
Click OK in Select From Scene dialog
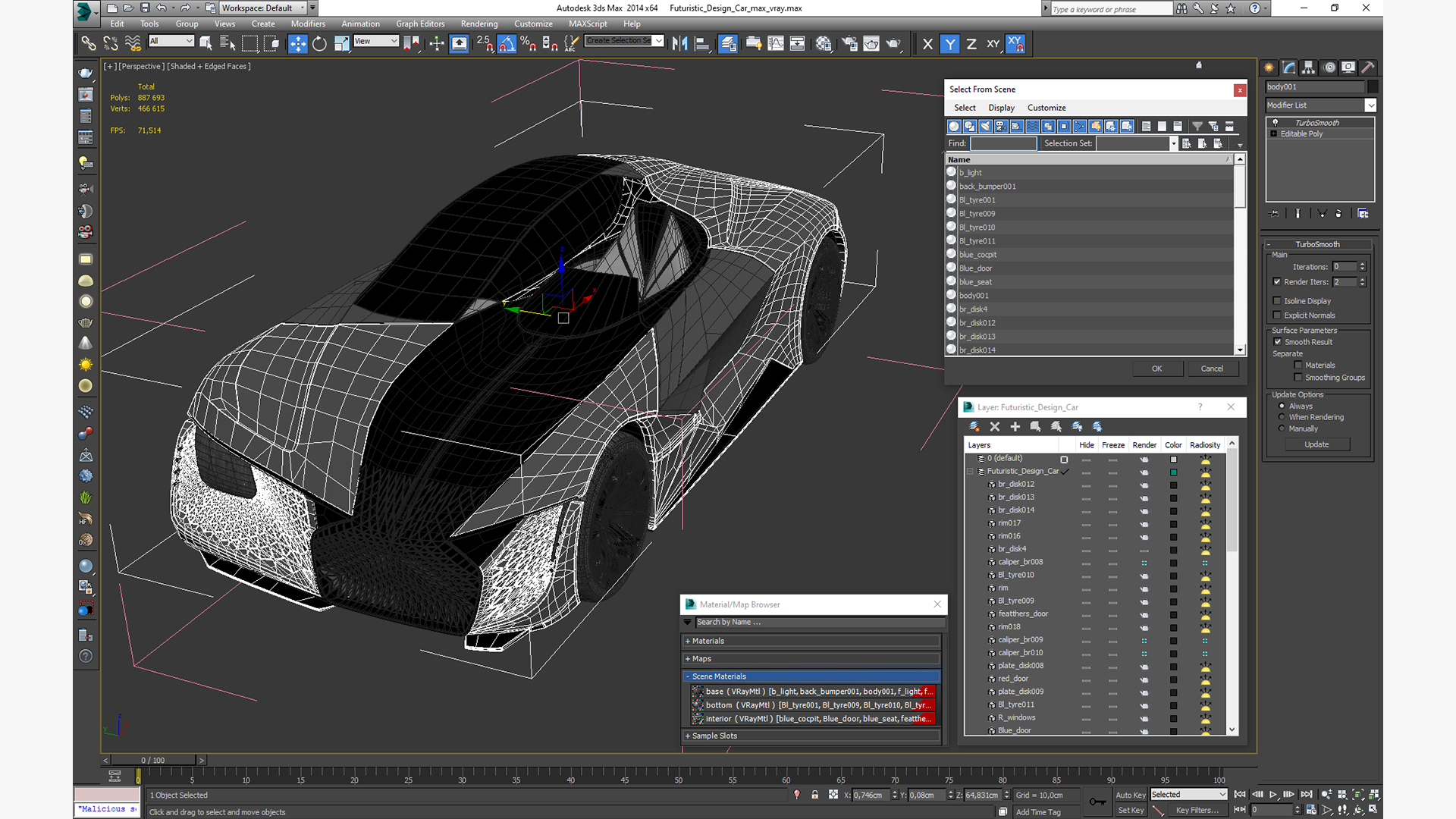(1156, 369)
